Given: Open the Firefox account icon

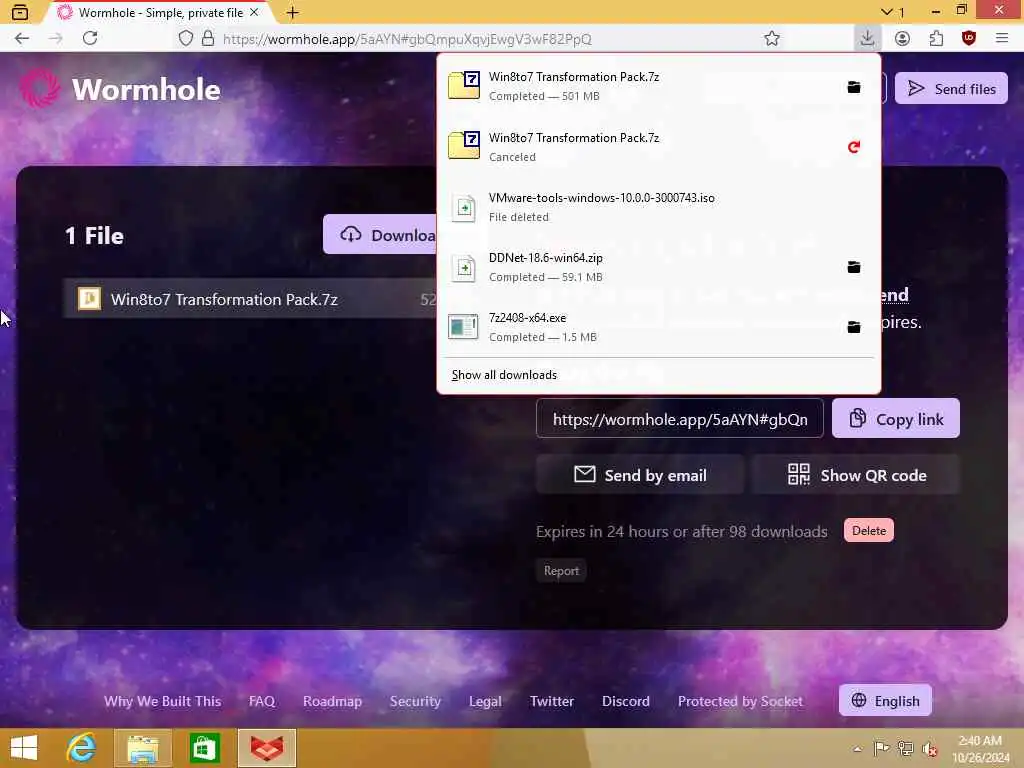Looking at the screenshot, I should (903, 39).
